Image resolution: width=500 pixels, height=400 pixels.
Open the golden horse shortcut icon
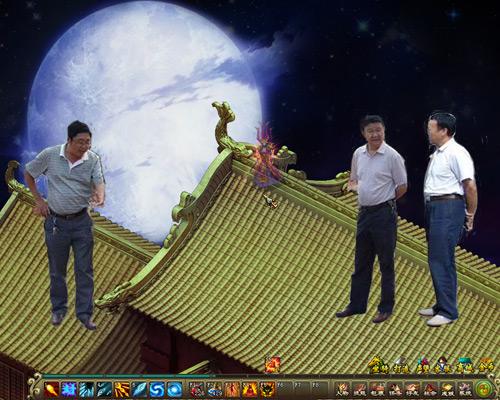click(x=379, y=365)
